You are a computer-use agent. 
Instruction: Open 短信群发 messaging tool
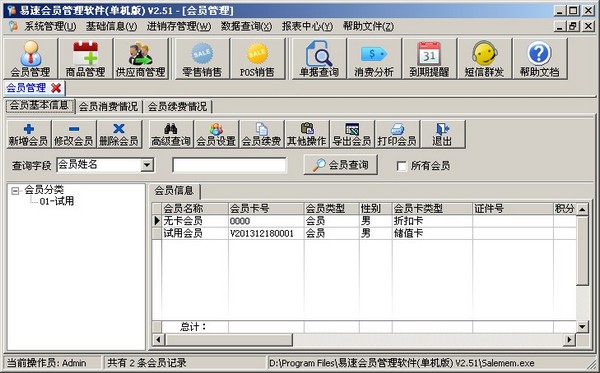(x=484, y=59)
